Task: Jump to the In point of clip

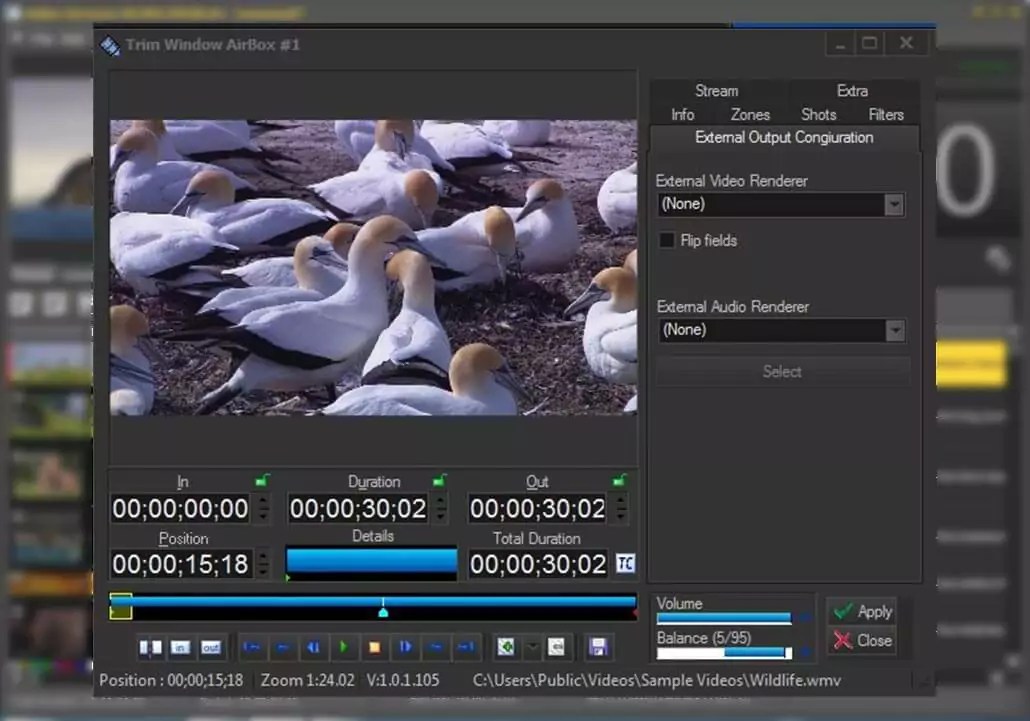Action: click(x=252, y=647)
